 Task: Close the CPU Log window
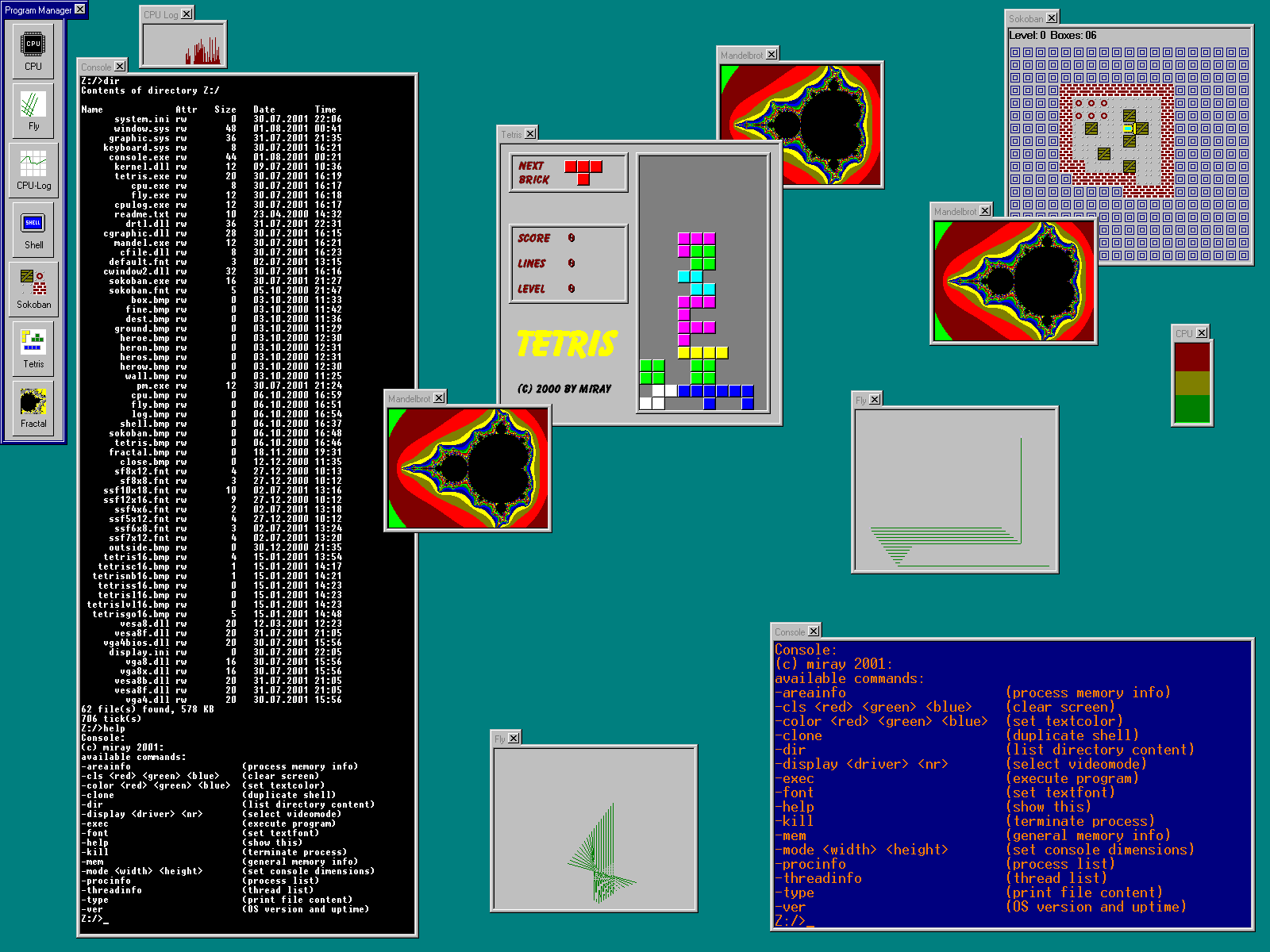tap(187, 14)
